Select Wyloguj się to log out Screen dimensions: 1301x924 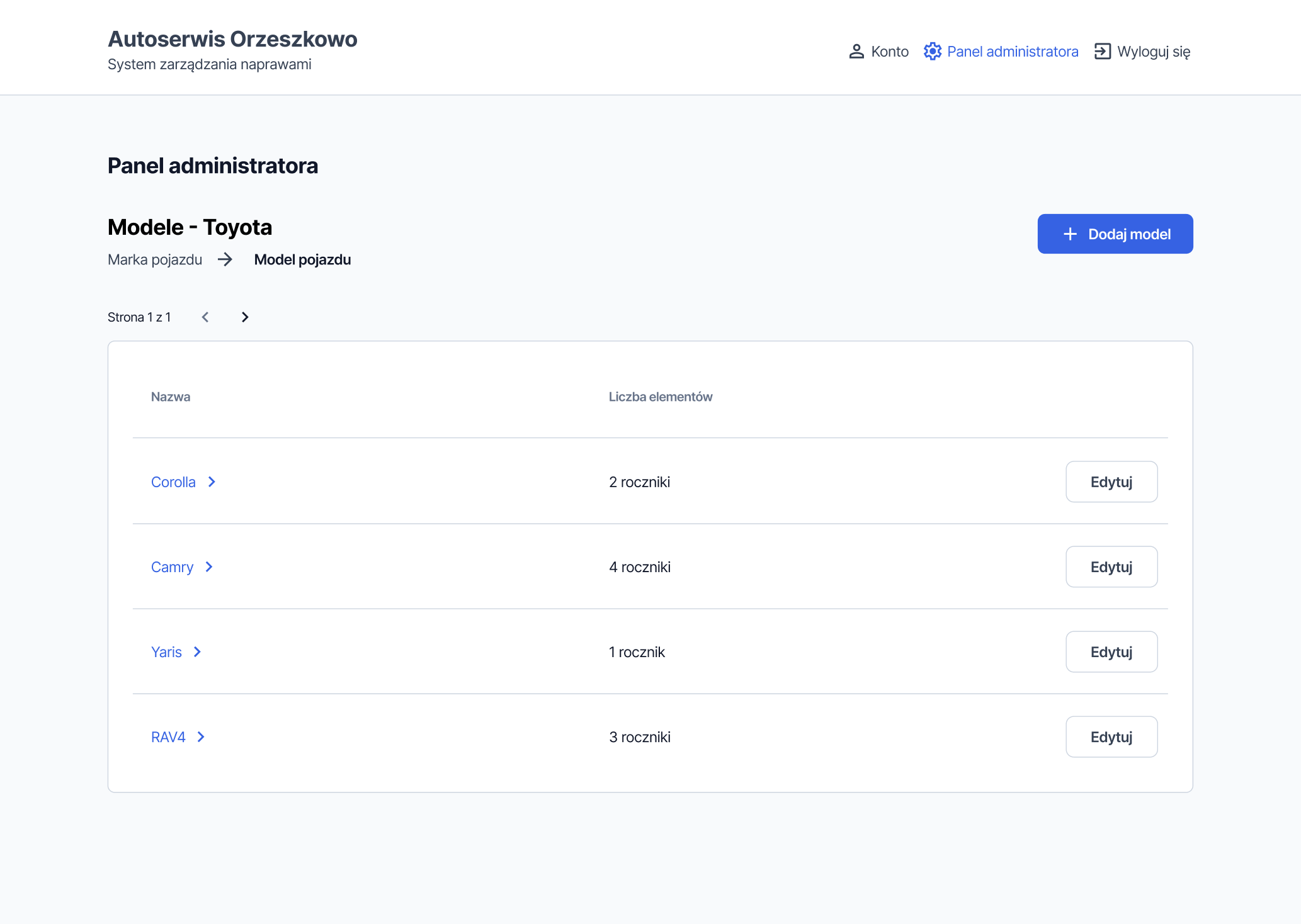point(1142,52)
